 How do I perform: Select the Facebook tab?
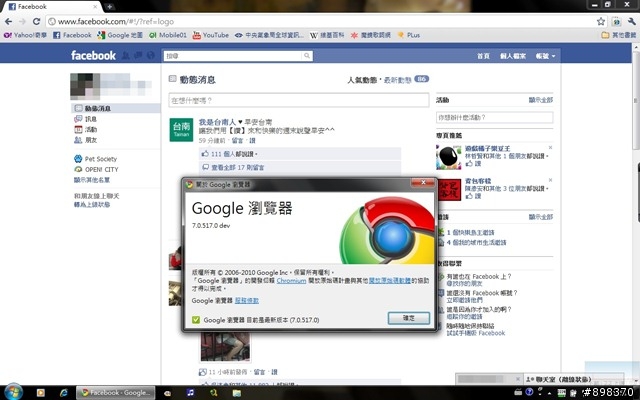[x=51, y=7]
